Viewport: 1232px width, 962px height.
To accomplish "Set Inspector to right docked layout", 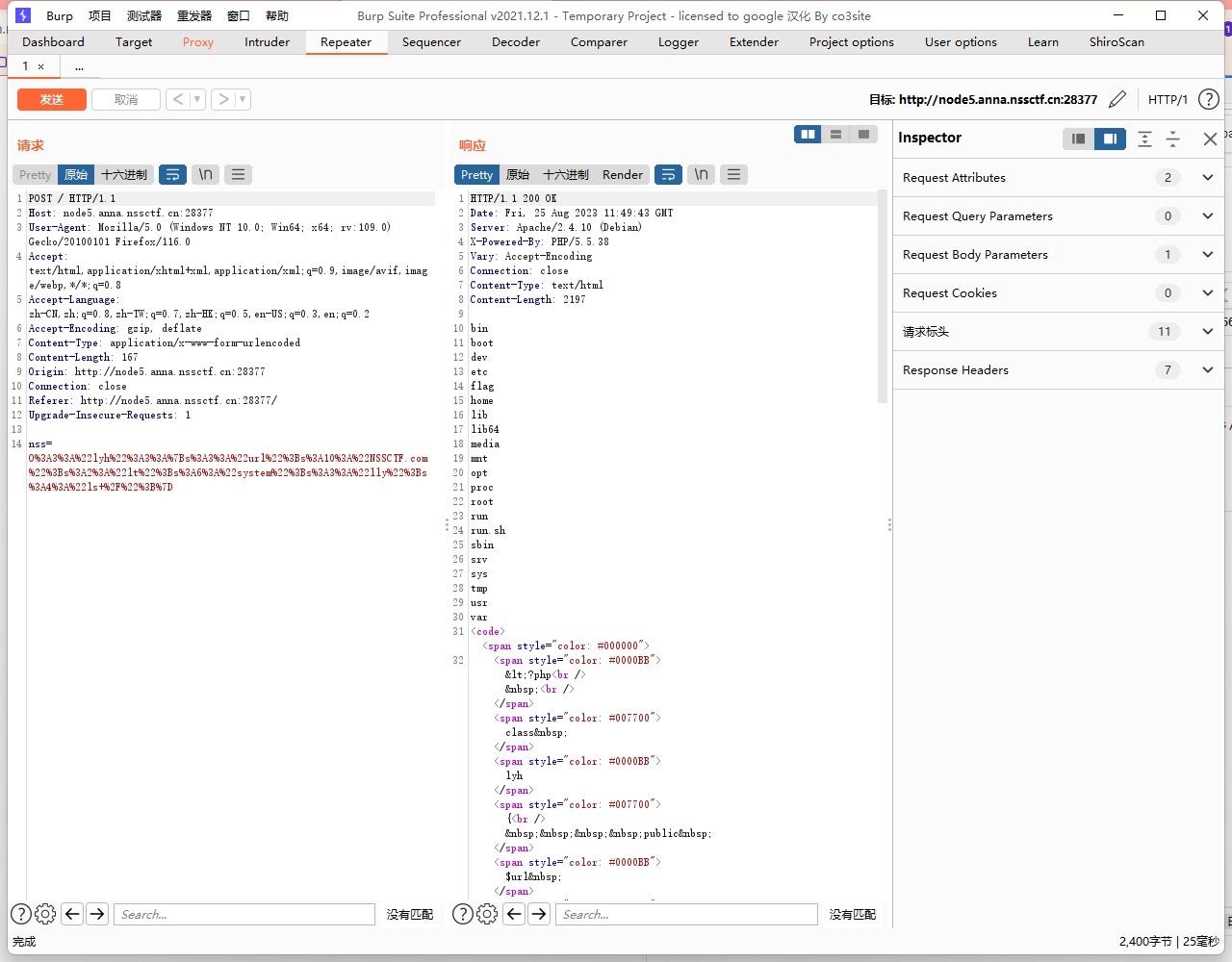I will tap(1110, 139).
